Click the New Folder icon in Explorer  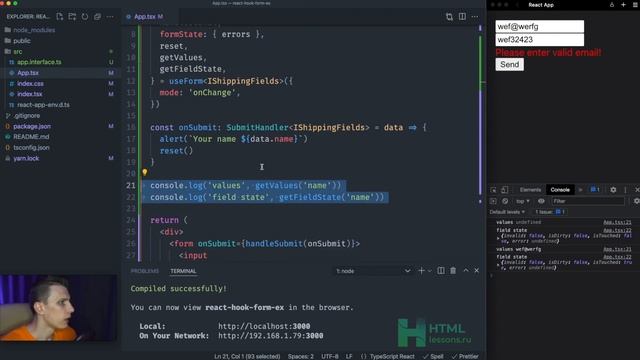pyautogui.click(x=72, y=16)
